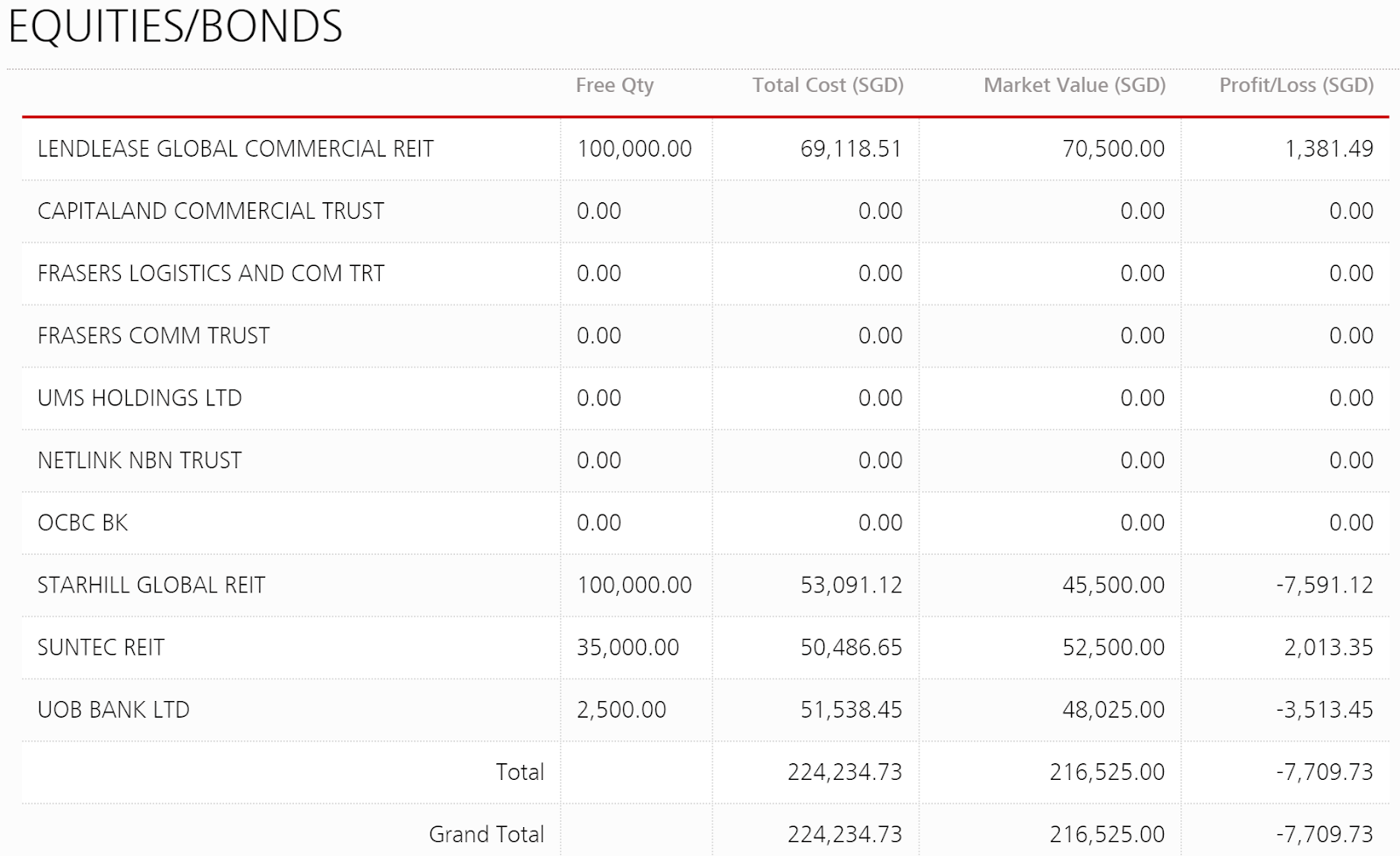Click UOB loss value -3,513.45
The width and height of the screenshot is (1400, 856).
1325,710
